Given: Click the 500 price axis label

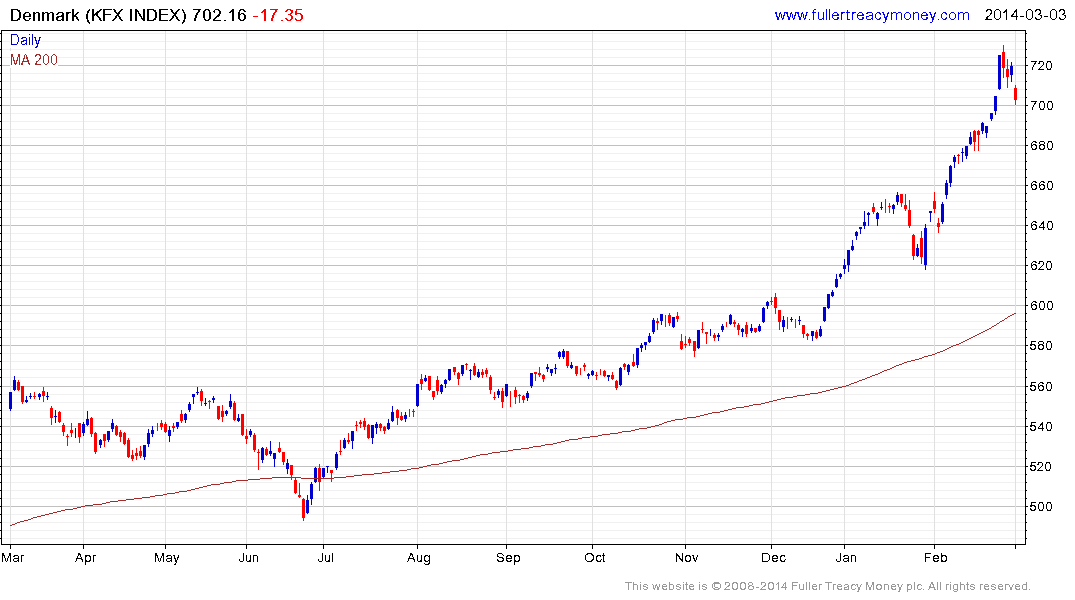Looking at the screenshot, I should click(1041, 507).
